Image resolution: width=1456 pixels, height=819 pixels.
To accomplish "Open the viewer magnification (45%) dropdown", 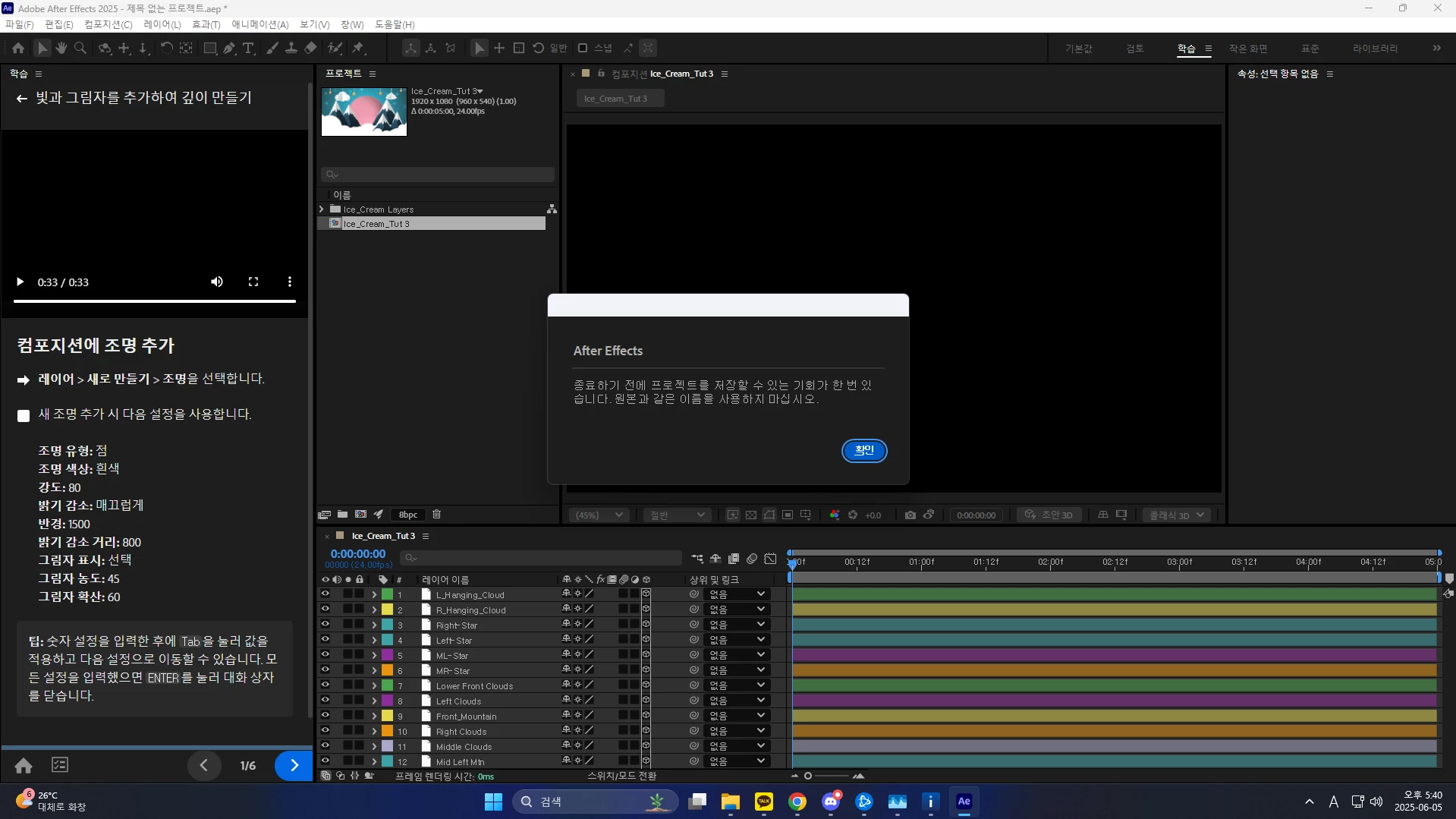I will click(599, 515).
